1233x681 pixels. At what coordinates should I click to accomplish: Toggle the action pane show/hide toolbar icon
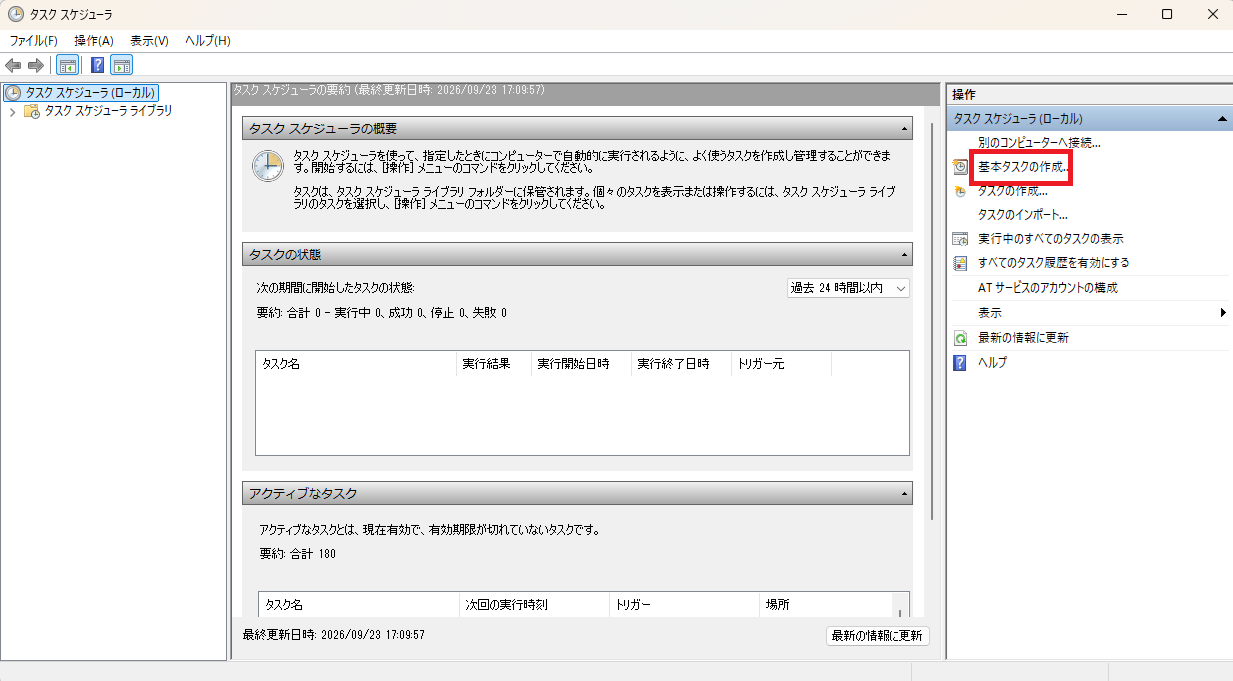click(122, 66)
